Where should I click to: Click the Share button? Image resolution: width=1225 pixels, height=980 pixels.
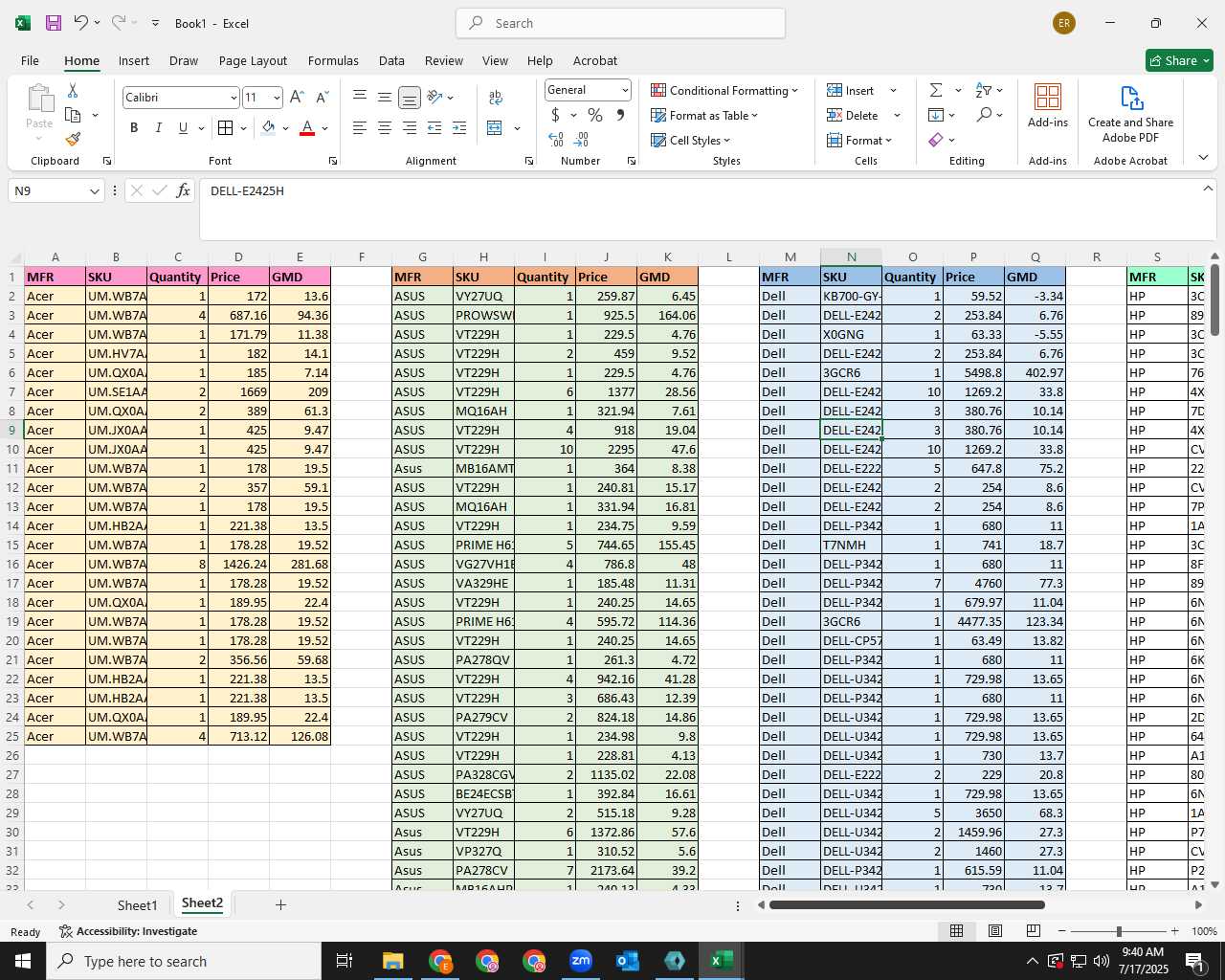tap(1180, 60)
